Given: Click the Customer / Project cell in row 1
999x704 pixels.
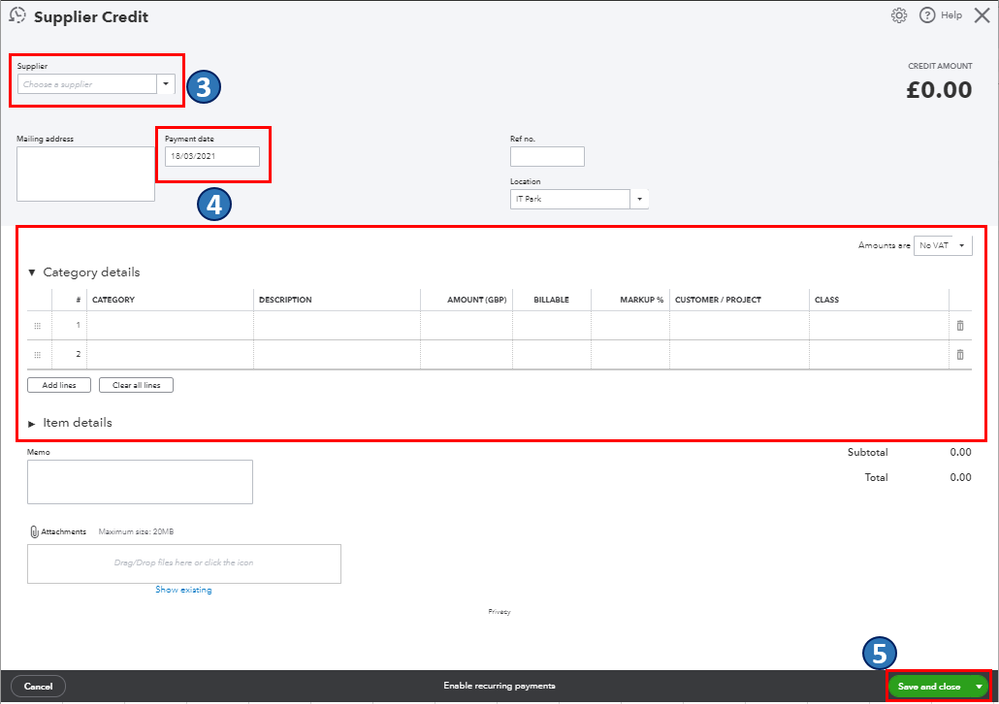Looking at the screenshot, I should (x=740, y=326).
